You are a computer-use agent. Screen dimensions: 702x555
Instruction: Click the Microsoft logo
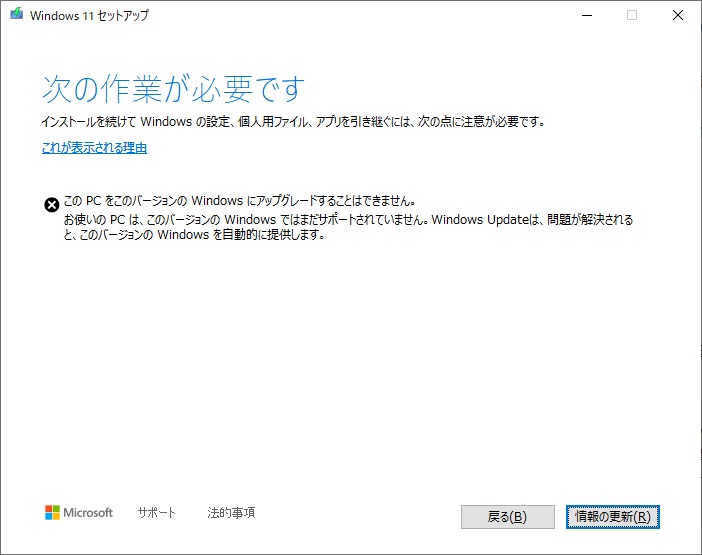click(x=79, y=512)
